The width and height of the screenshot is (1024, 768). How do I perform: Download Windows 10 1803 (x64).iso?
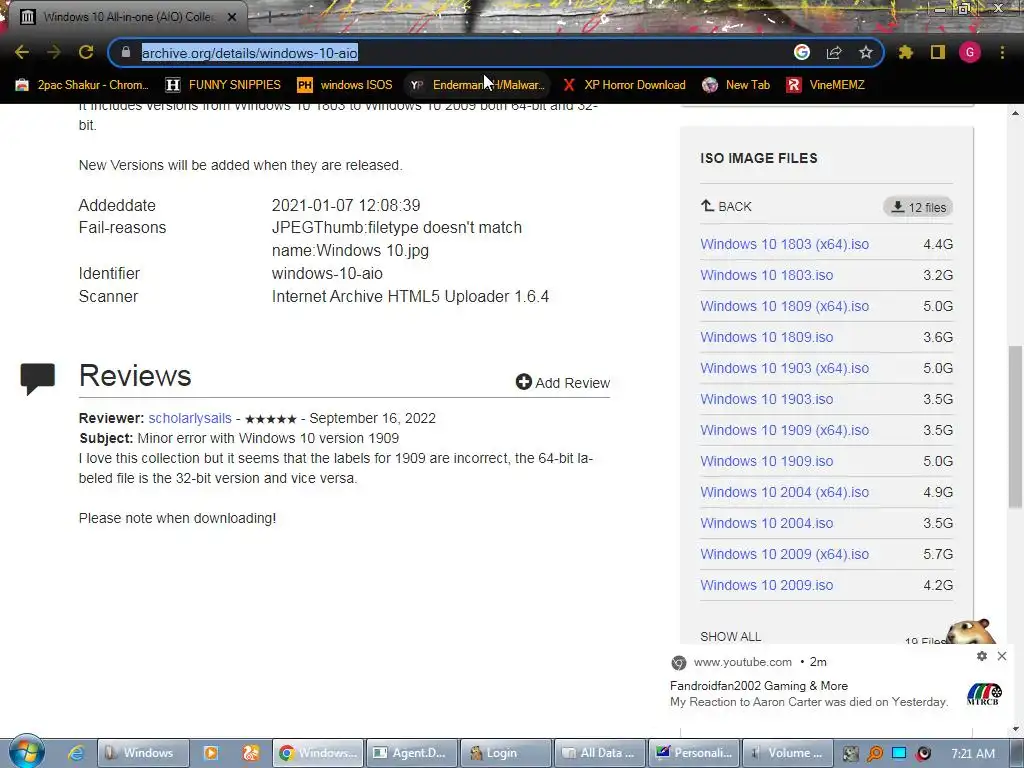(x=784, y=244)
